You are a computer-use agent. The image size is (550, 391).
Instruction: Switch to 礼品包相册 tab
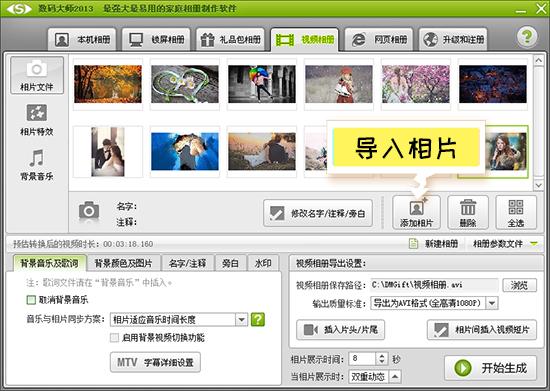click(x=230, y=40)
